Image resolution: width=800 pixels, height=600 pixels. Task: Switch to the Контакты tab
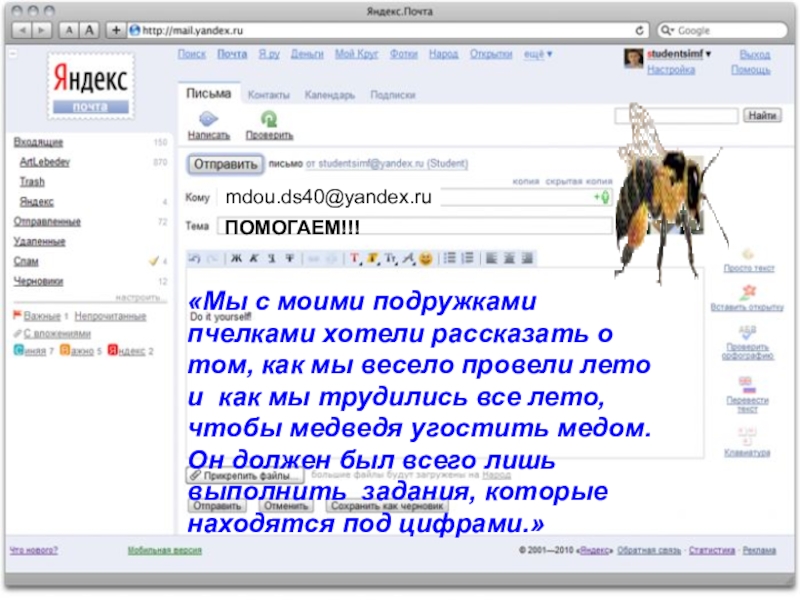[268, 95]
